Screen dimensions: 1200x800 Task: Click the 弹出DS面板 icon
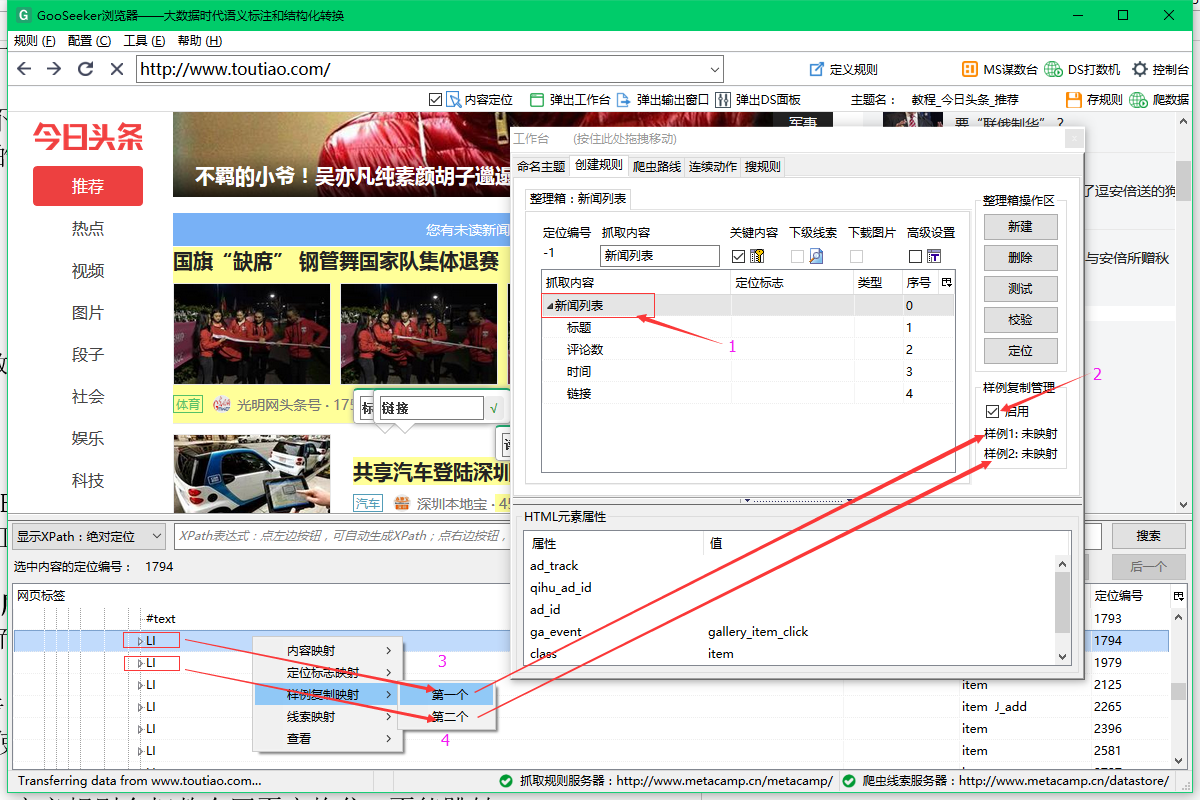pos(723,100)
